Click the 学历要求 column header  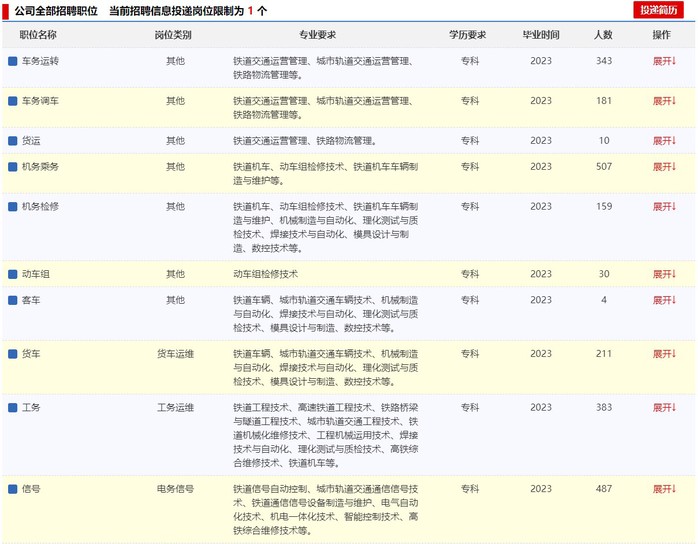click(x=467, y=35)
